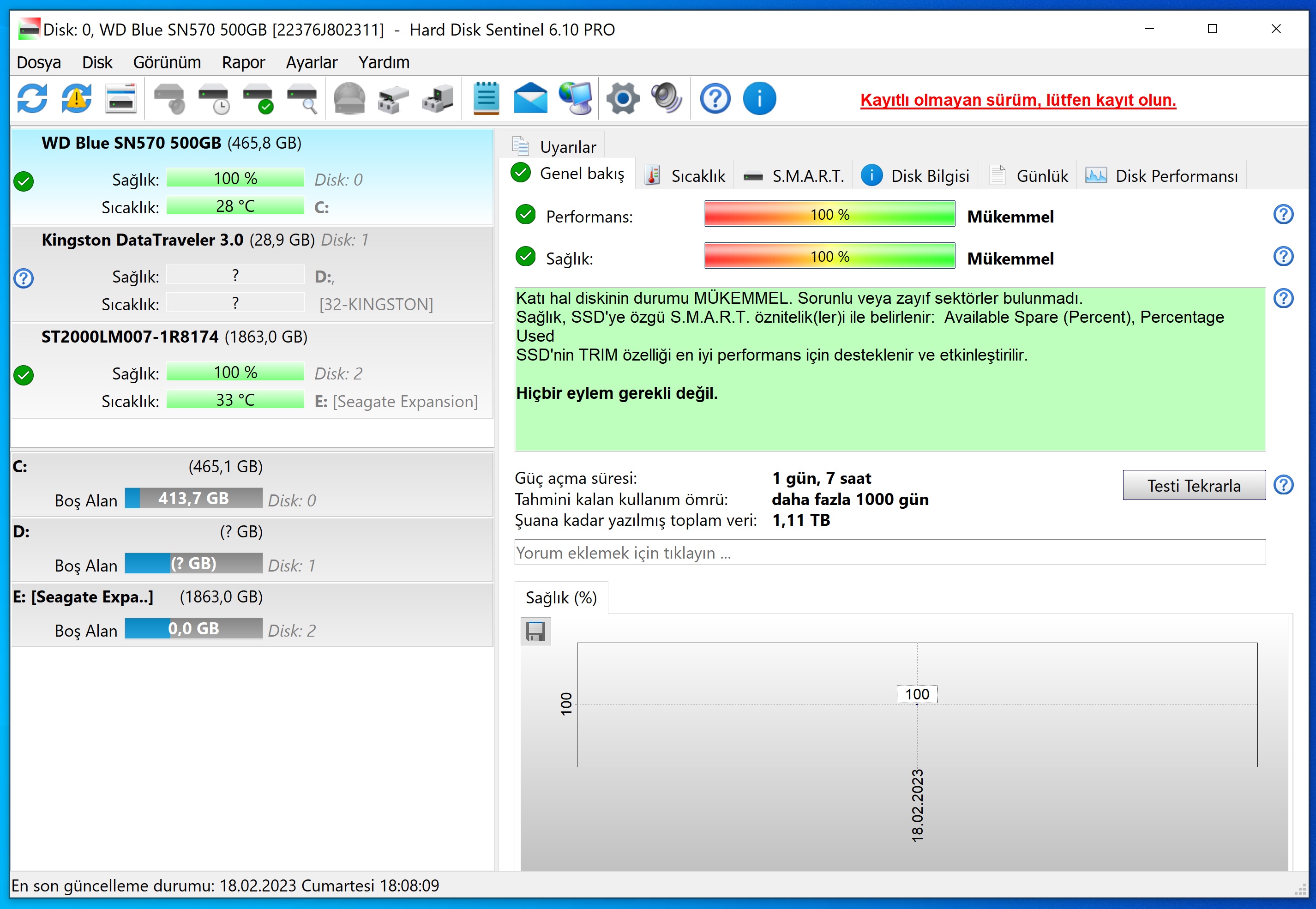Click the Performans 100 % gradient bar
Viewport: 1316px width, 909px height.
click(829, 214)
